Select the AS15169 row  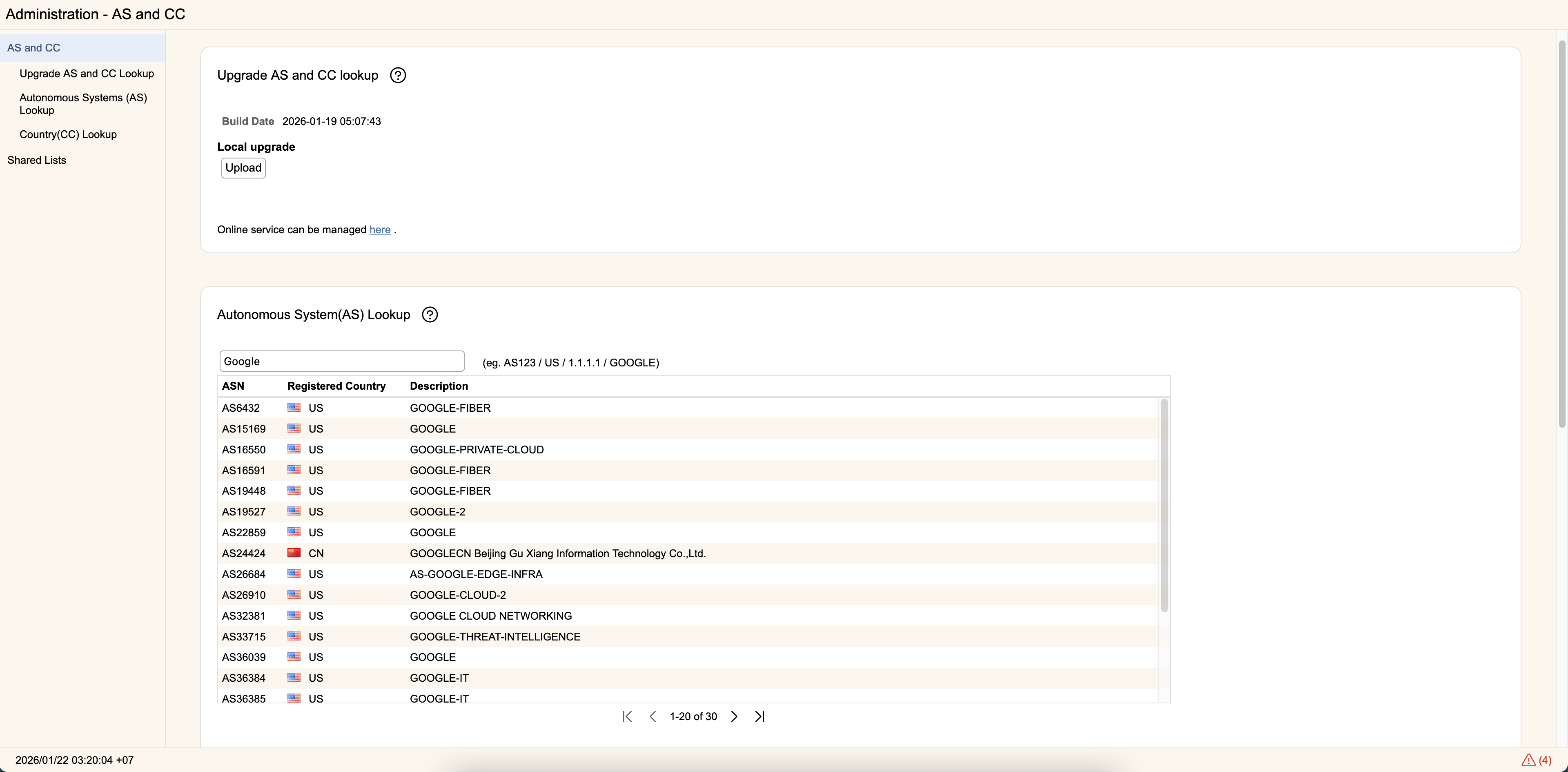(688, 428)
